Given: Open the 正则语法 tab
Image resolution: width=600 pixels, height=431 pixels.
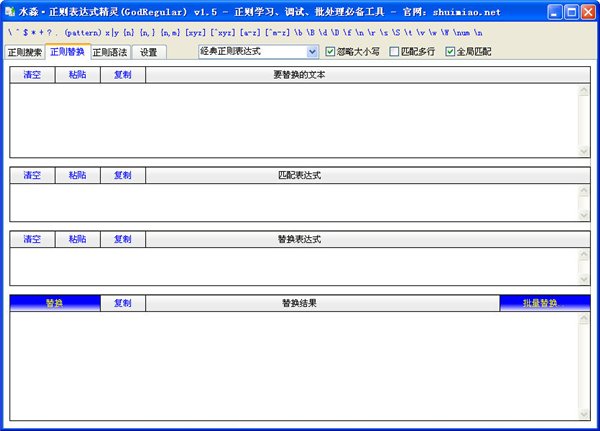Looking at the screenshot, I should [110, 52].
